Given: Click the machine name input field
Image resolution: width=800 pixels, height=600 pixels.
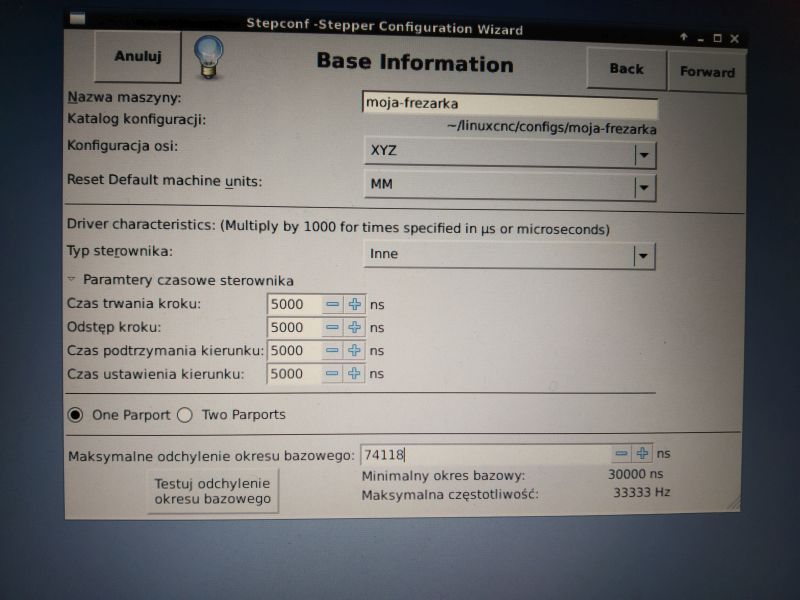Looking at the screenshot, I should (x=510, y=104).
